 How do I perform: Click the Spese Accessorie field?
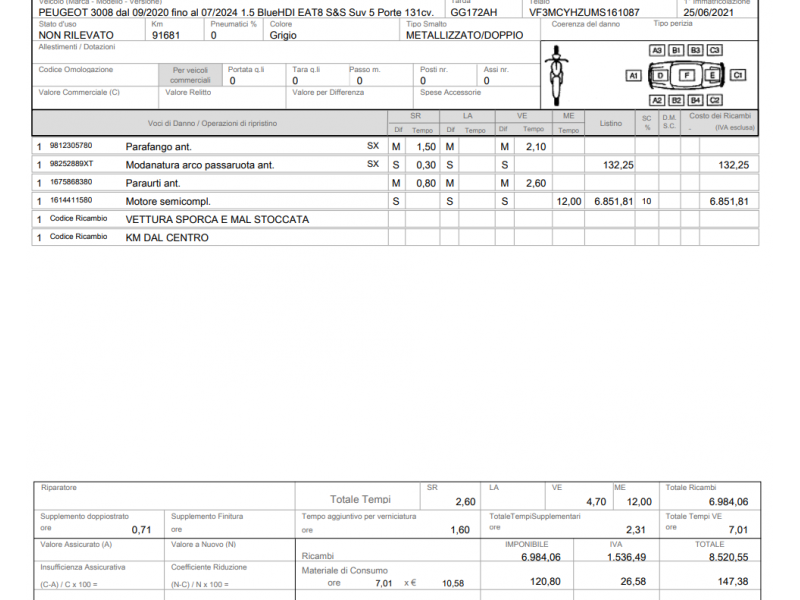tap(477, 97)
